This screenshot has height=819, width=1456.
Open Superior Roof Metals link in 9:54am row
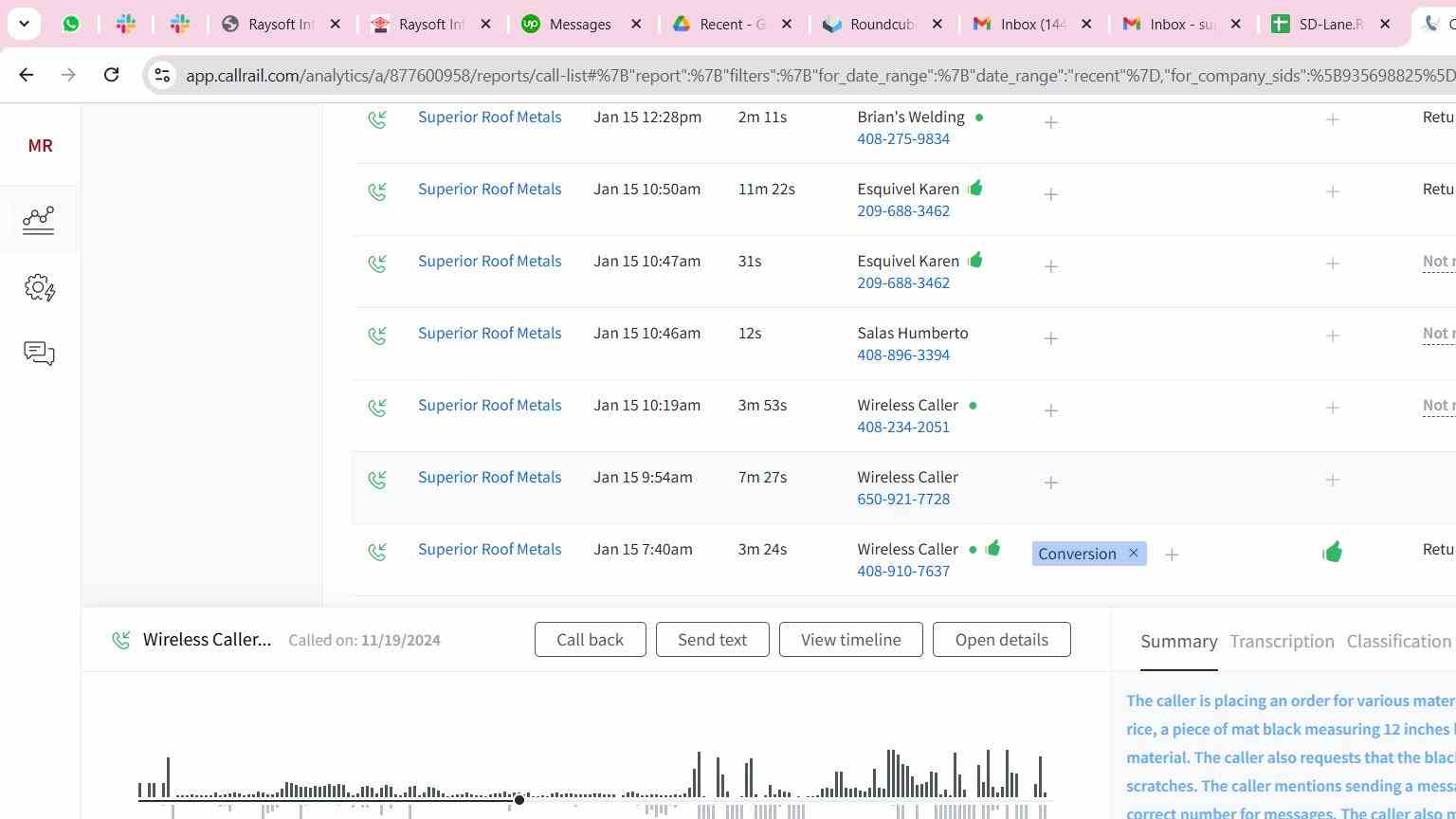point(489,478)
